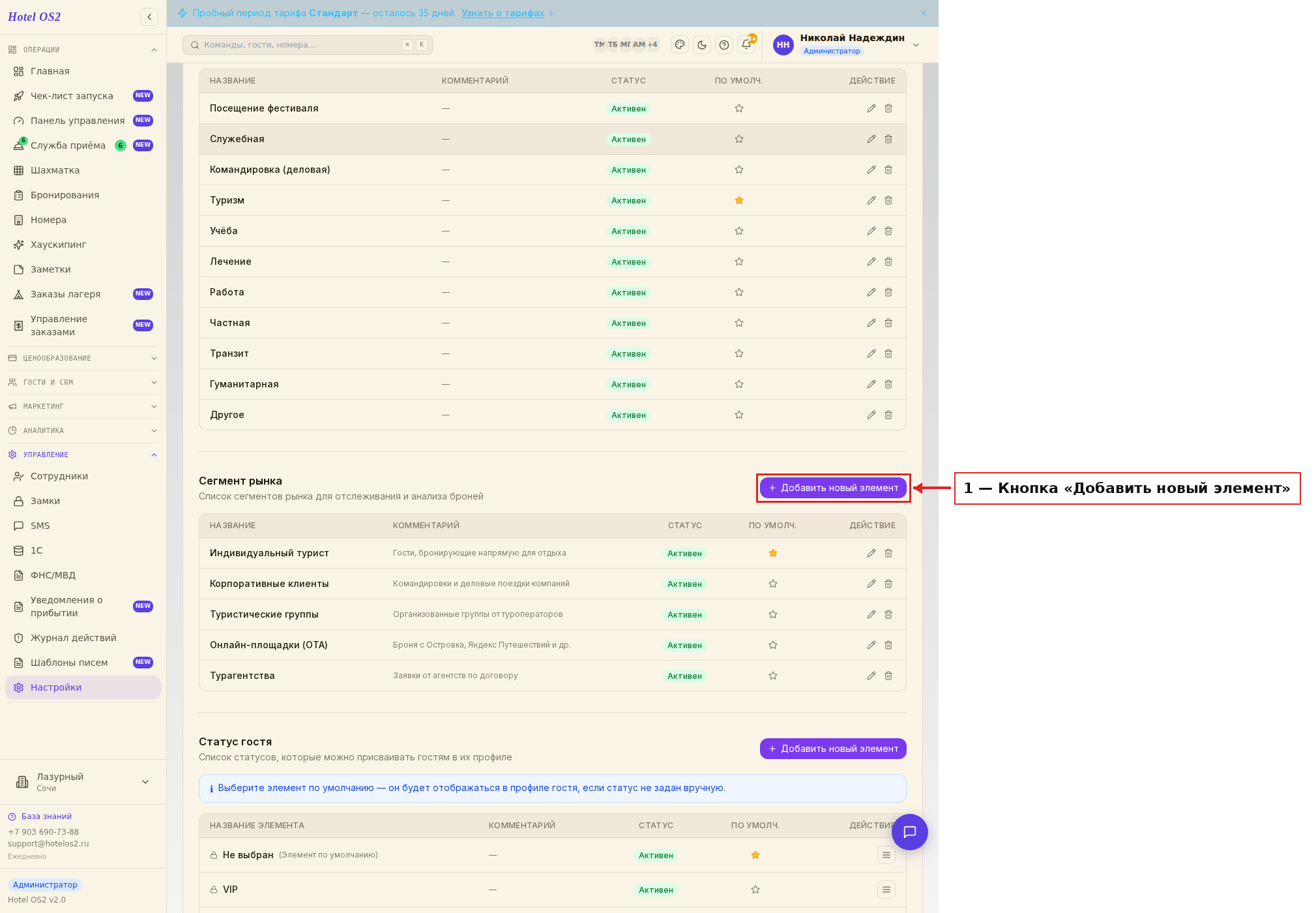
Task: Open the menu for VIP status
Action: [x=886, y=890]
